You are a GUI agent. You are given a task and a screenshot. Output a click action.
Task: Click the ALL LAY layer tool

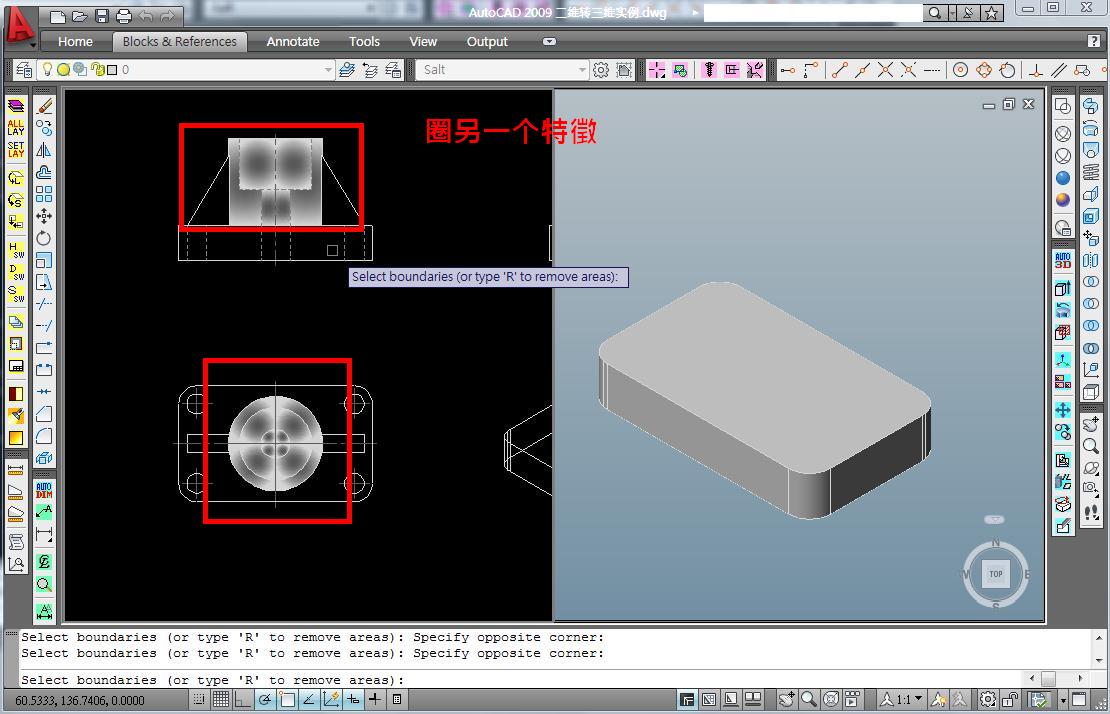(16, 127)
